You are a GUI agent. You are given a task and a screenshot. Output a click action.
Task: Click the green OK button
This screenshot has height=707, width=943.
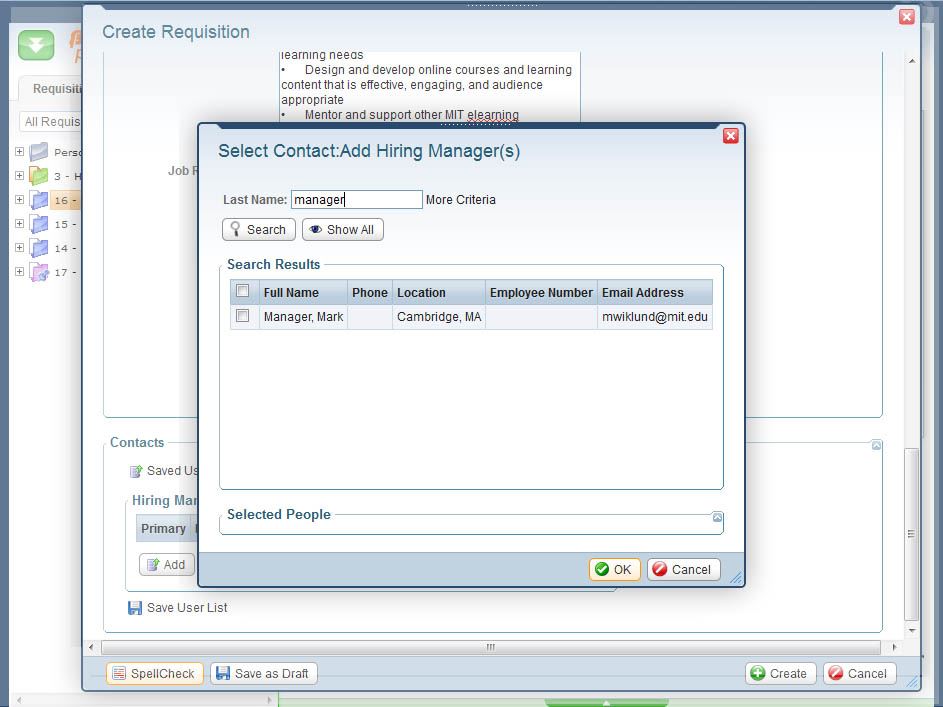(613, 570)
